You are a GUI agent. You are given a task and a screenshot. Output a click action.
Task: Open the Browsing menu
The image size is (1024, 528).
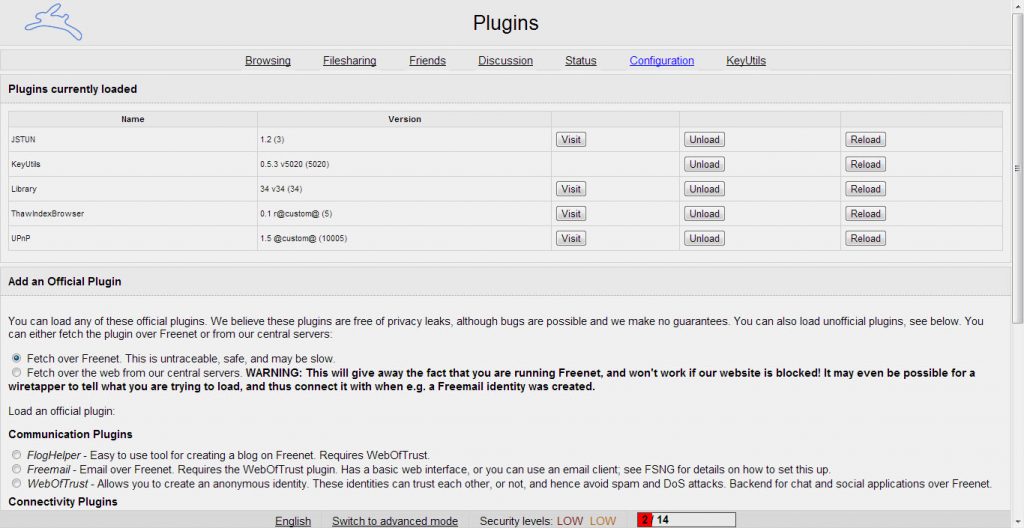pos(268,61)
